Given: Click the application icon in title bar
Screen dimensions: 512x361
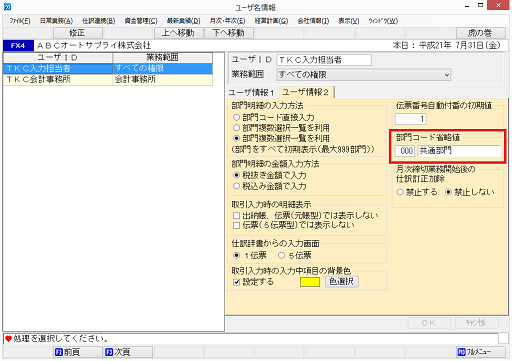Looking at the screenshot, I should (x=7, y=7).
